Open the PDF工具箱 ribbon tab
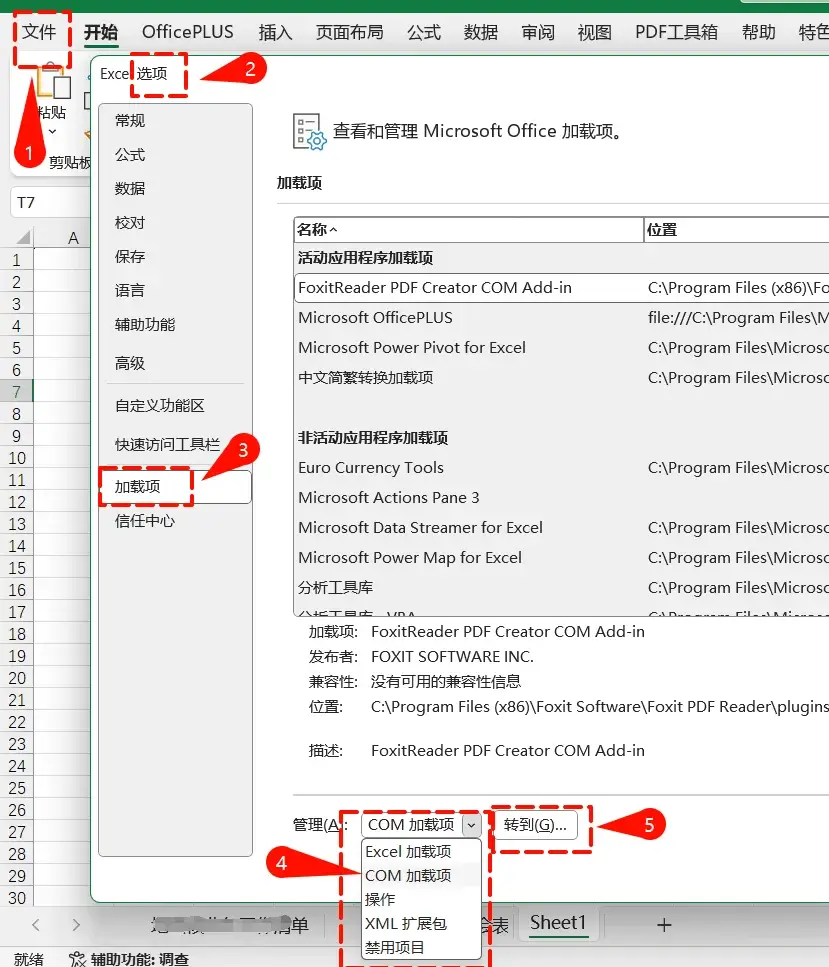Screen dimensions: 829x967 676,32
